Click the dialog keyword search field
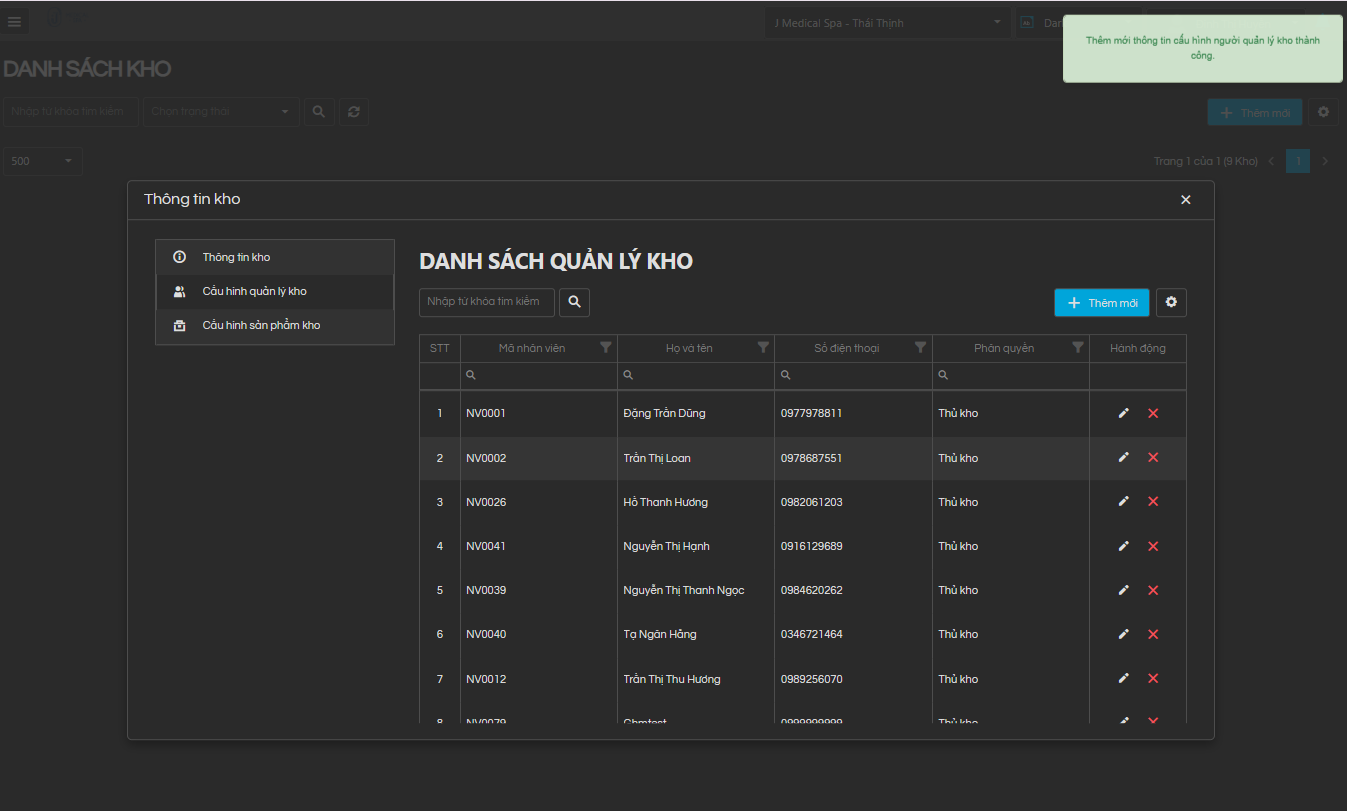The height and width of the screenshot is (811, 1347). coord(486,302)
